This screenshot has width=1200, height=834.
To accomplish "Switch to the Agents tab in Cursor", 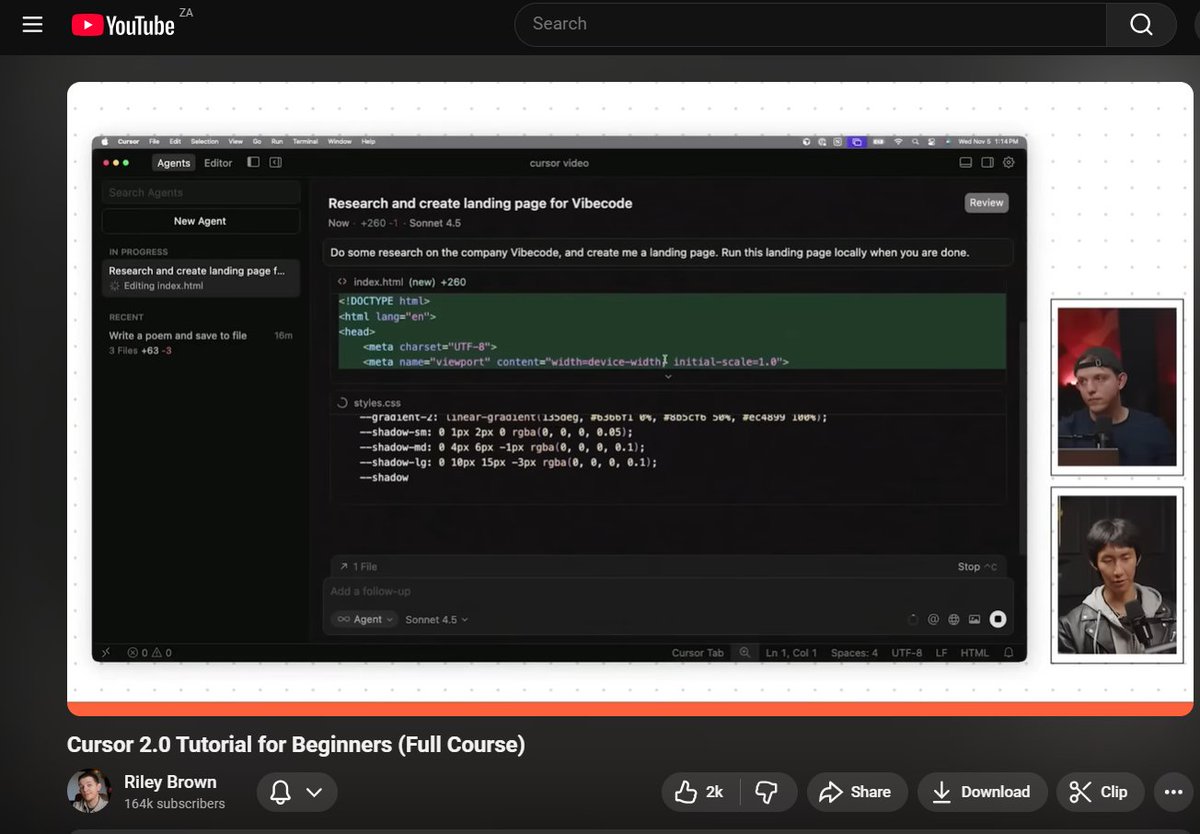I will click(173, 163).
